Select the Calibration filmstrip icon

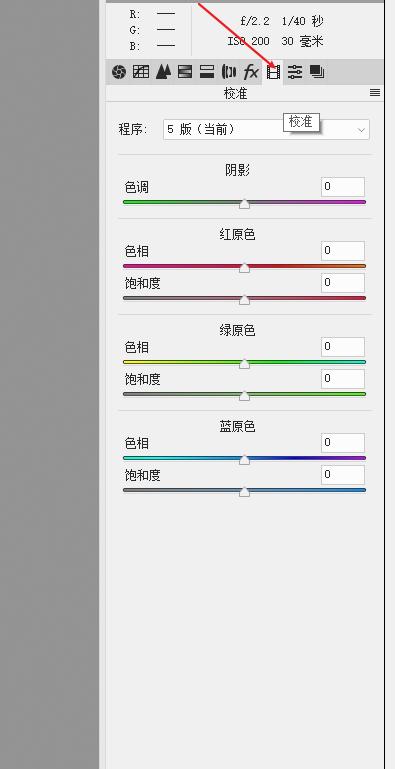pyautogui.click(x=273, y=72)
